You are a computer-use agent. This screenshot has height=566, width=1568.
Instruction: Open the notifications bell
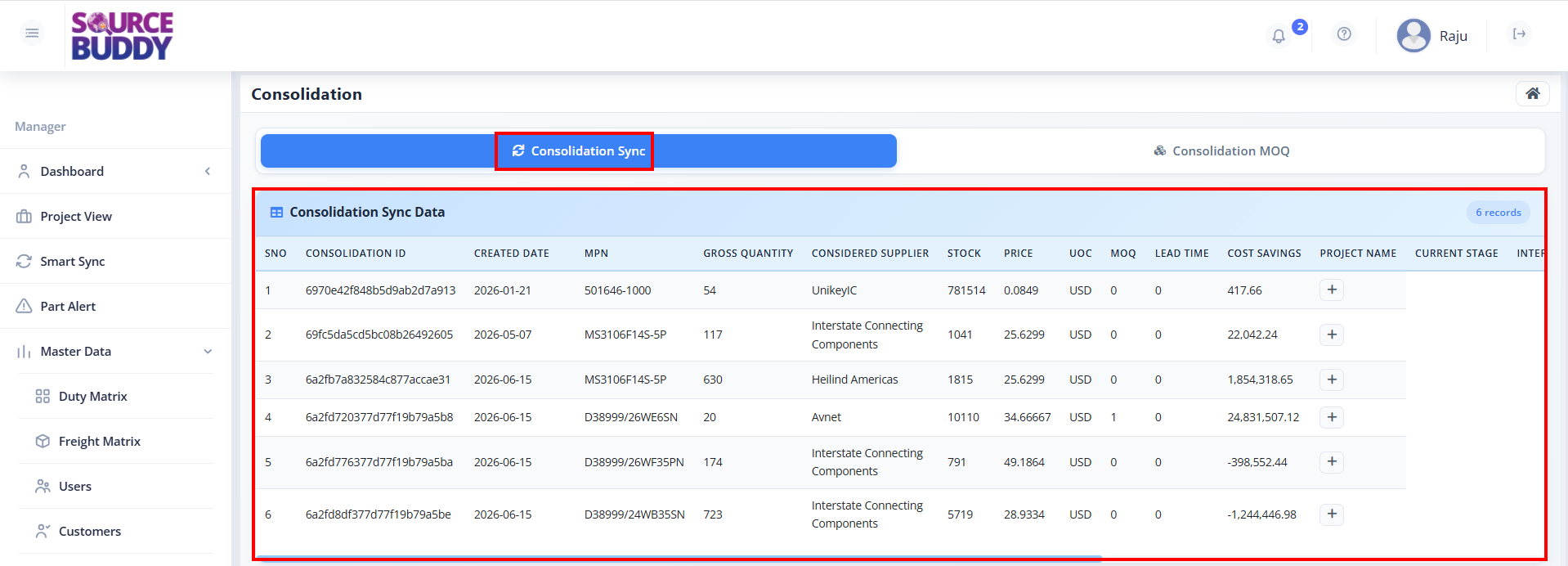click(x=1279, y=36)
